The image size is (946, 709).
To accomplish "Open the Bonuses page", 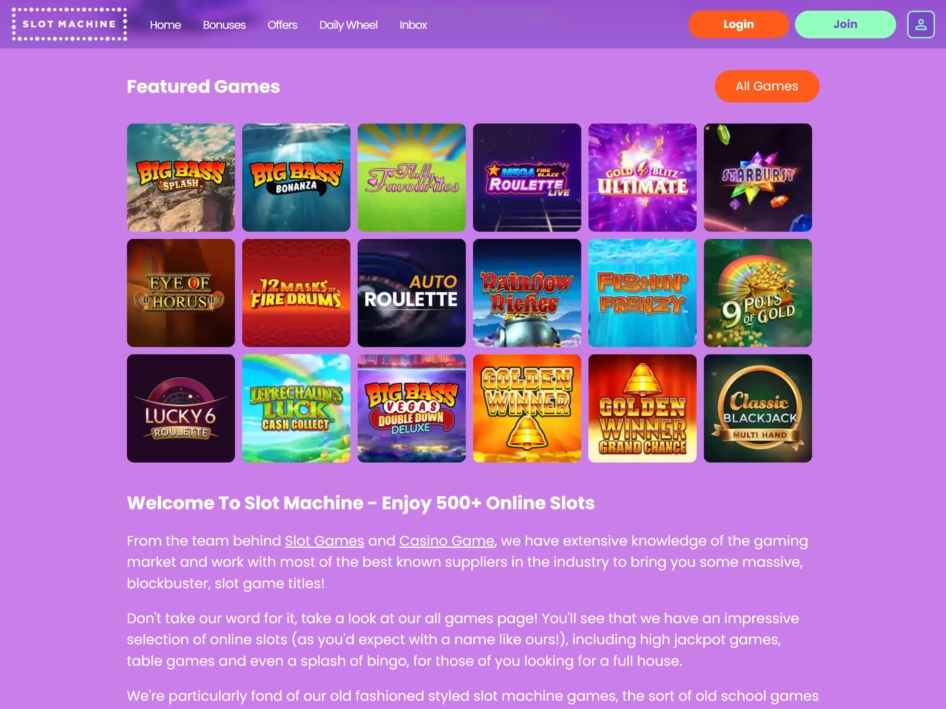I will 224,25.
